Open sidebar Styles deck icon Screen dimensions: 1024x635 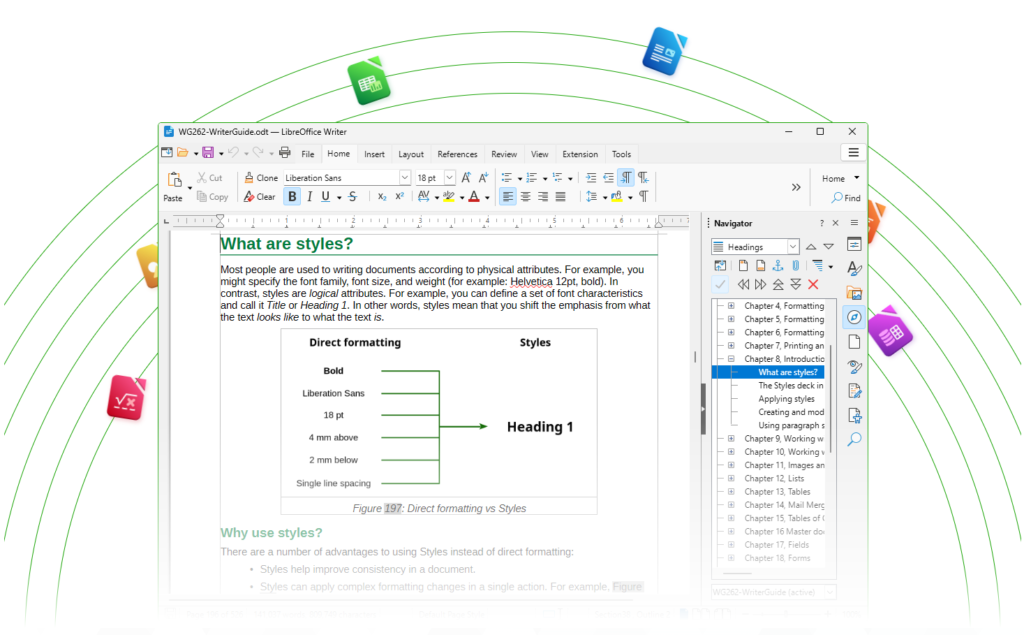pos(854,268)
